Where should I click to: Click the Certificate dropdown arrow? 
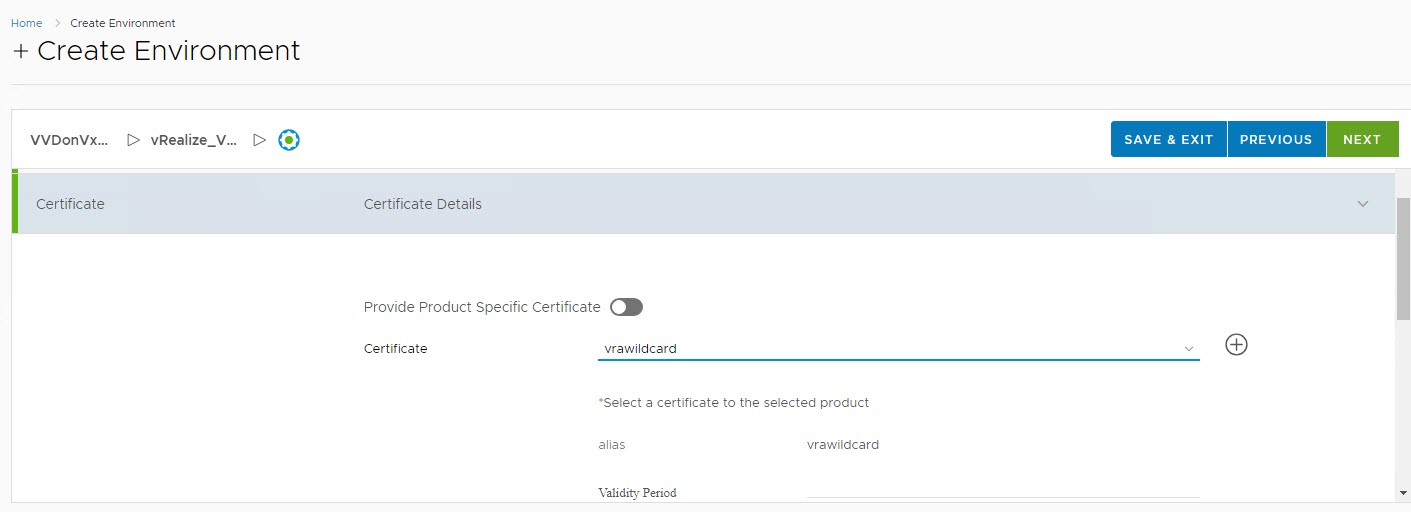(1189, 349)
